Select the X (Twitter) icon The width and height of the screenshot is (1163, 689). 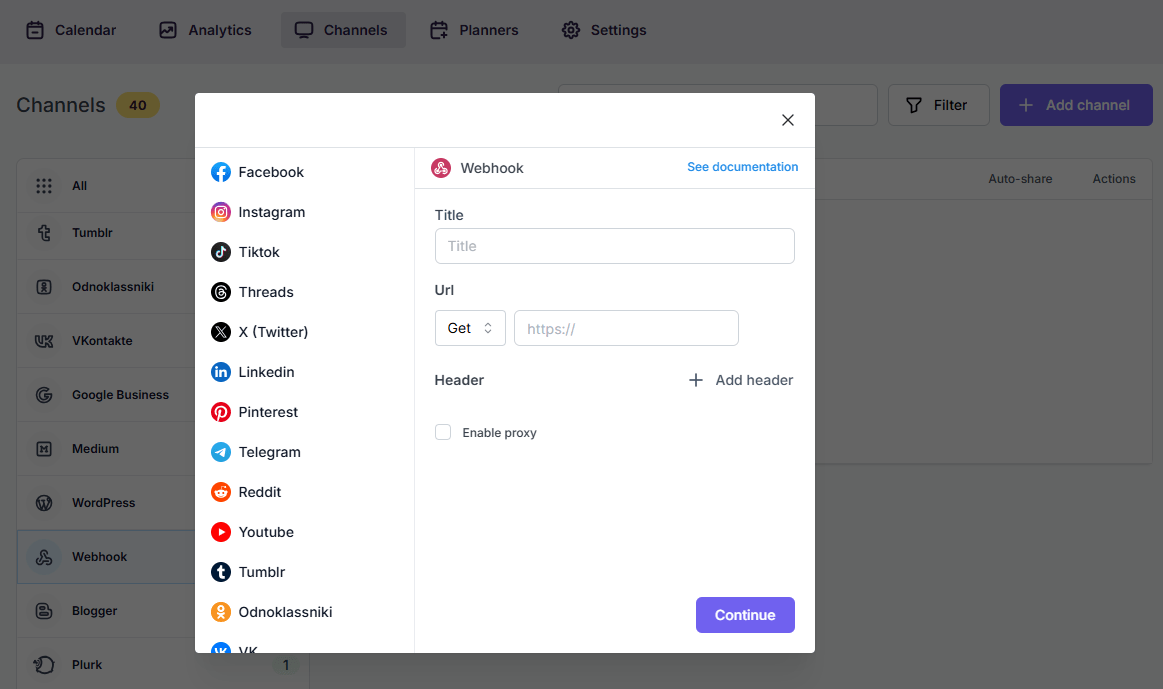(220, 332)
